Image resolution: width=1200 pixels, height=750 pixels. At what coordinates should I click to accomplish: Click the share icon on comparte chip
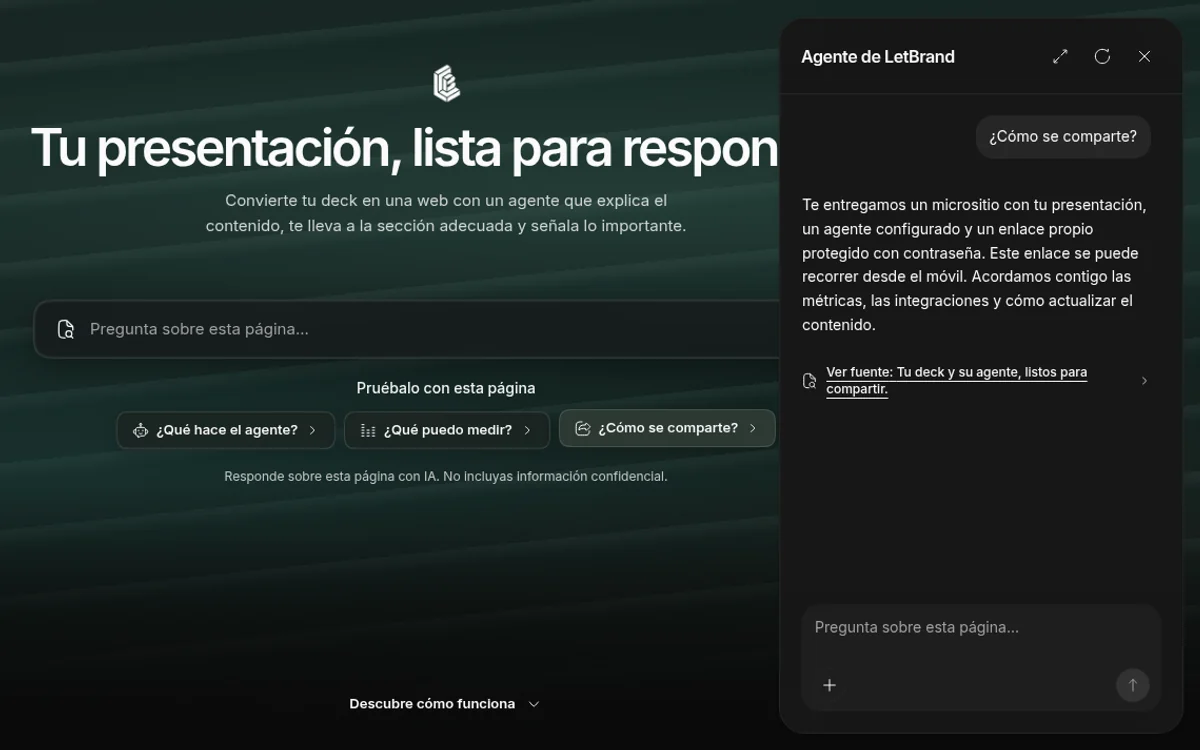(x=583, y=428)
